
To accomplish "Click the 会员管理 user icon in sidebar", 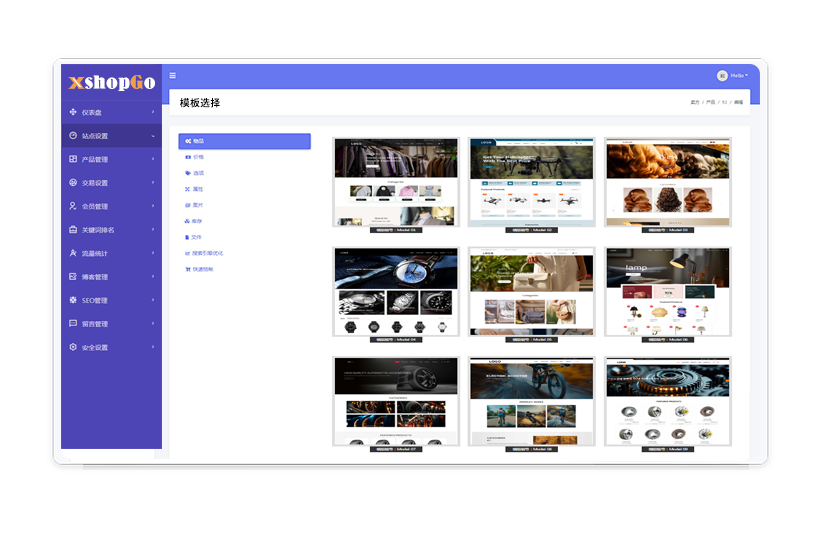I will coord(73,206).
